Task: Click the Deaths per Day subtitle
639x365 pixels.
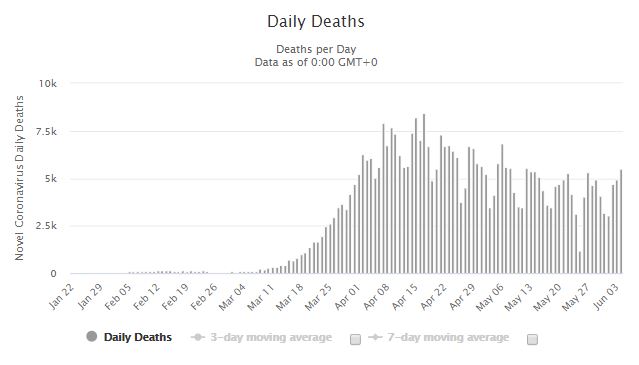Action: pos(316,49)
